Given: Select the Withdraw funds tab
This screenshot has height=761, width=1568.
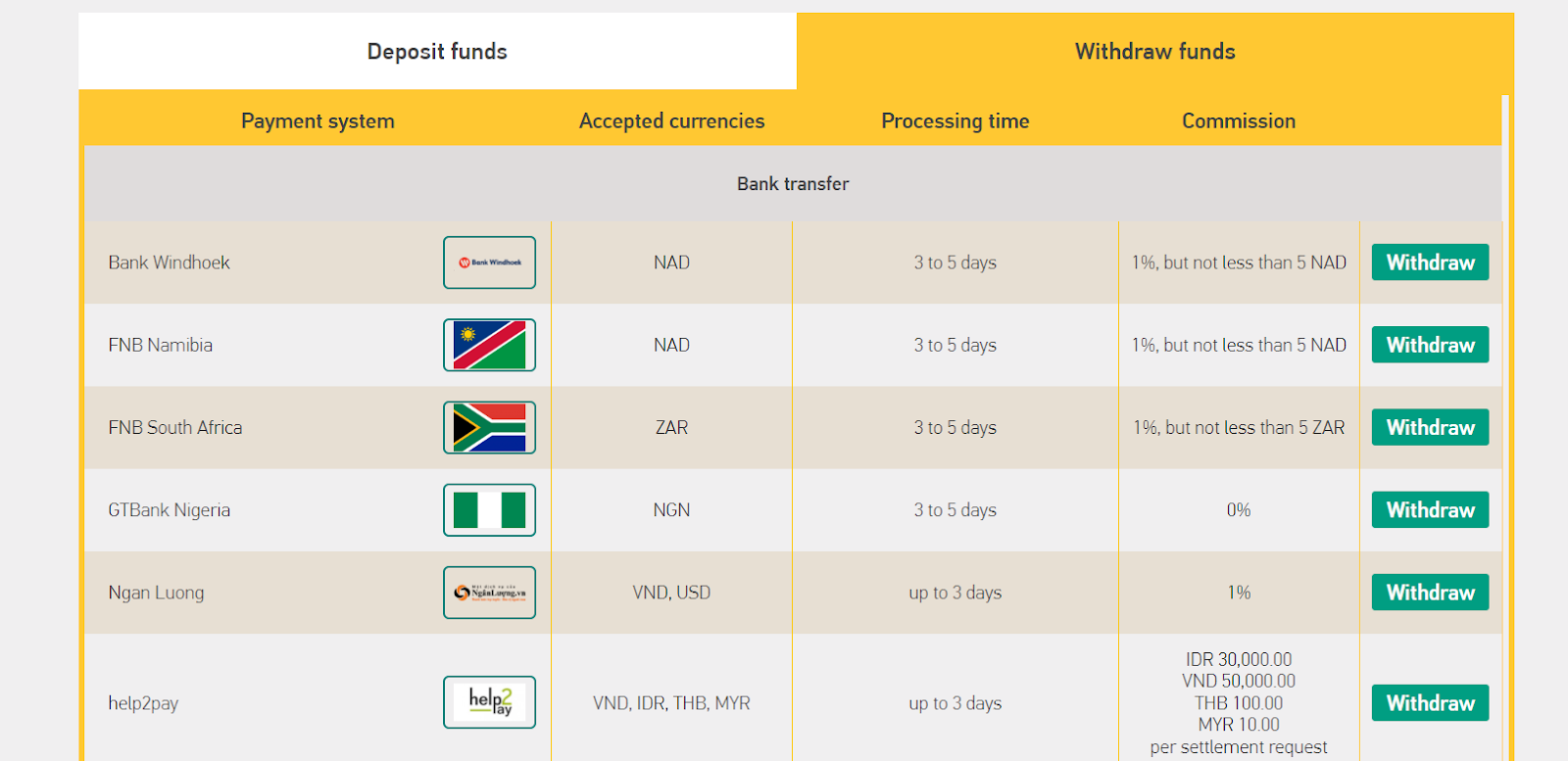Looking at the screenshot, I should click(1155, 51).
